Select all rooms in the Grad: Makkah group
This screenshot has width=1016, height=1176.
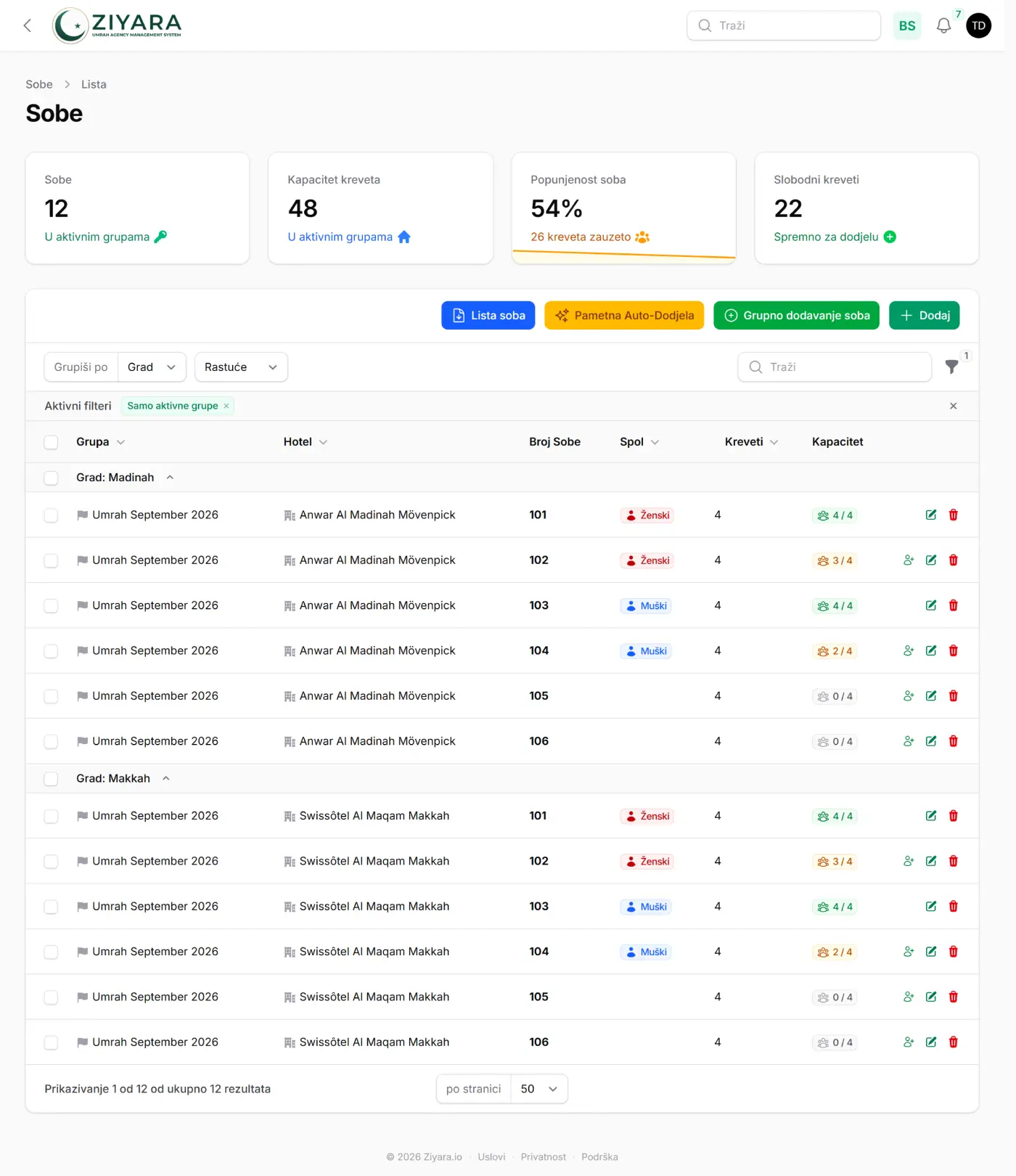51,779
